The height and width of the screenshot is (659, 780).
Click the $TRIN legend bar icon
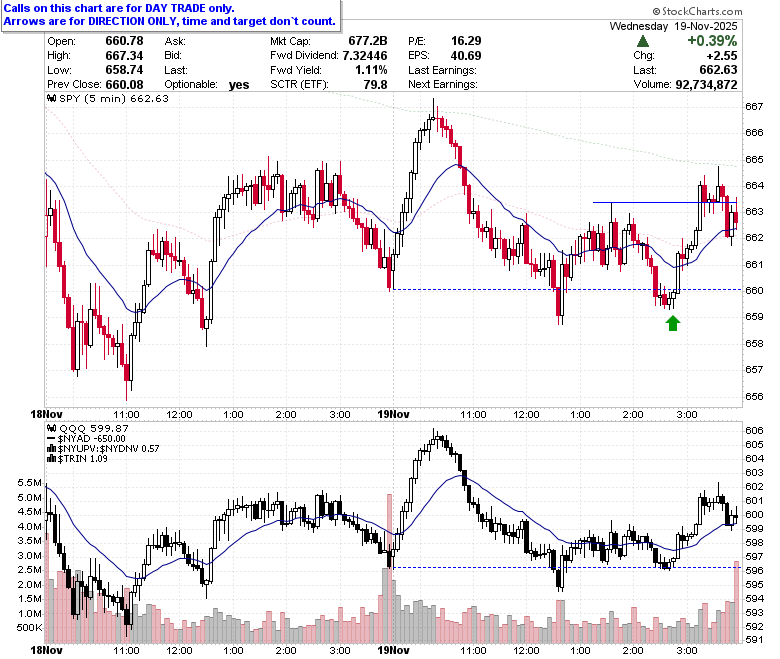(x=51, y=459)
